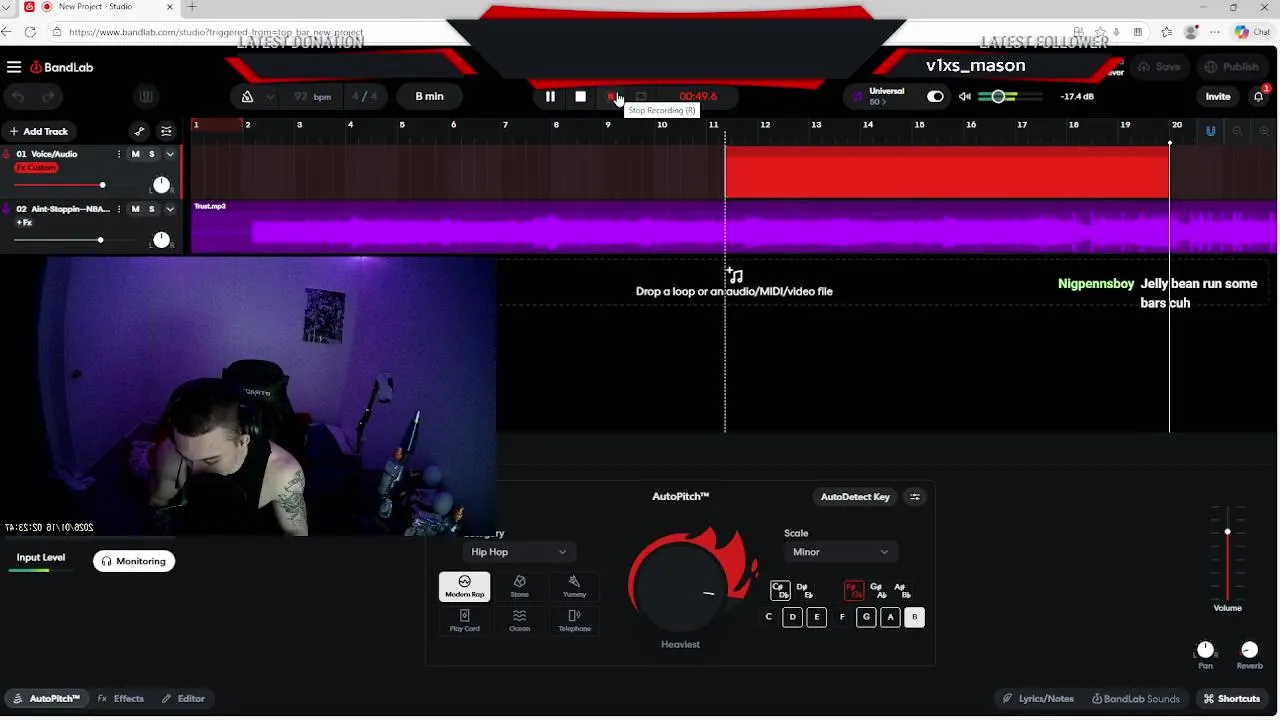Select the Stone preset
This screenshot has height=720, width=1280.
click(x=519, y=587)
